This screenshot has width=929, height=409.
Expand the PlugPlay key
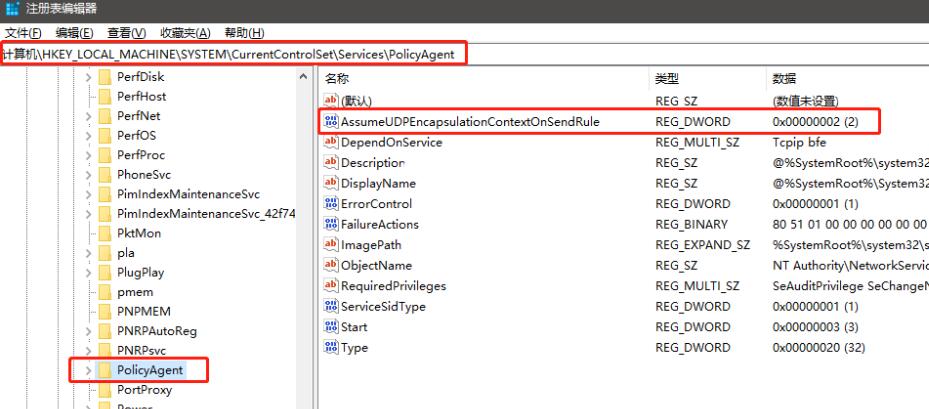pos(88,273)
